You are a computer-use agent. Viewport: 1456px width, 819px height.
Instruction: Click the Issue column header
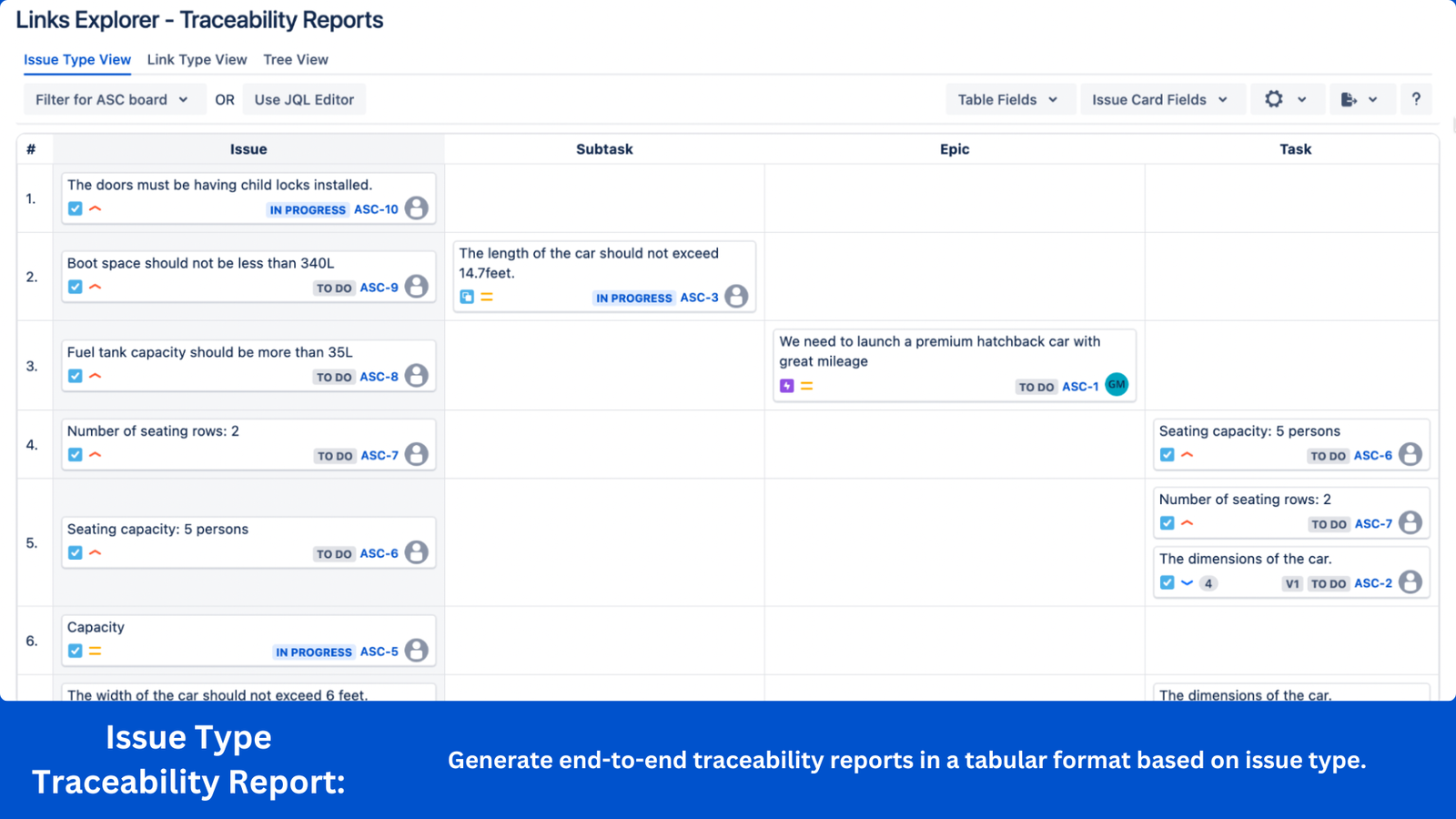tap(248, 149)
